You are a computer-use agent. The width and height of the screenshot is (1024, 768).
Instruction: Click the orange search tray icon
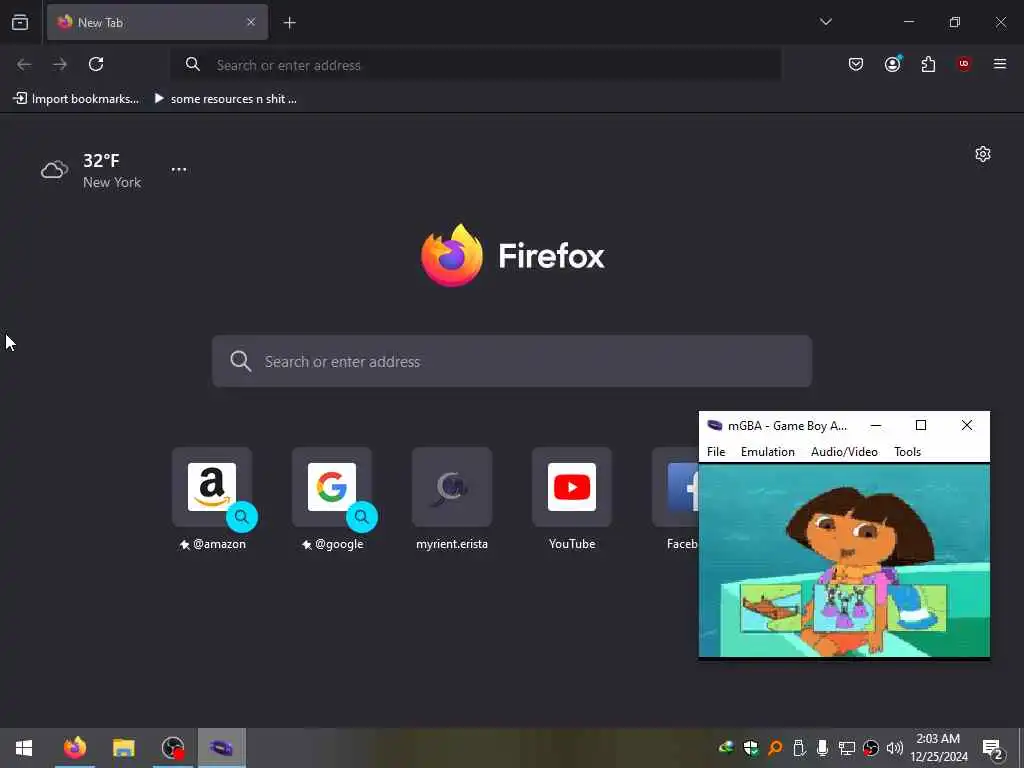tap(775, 748)
